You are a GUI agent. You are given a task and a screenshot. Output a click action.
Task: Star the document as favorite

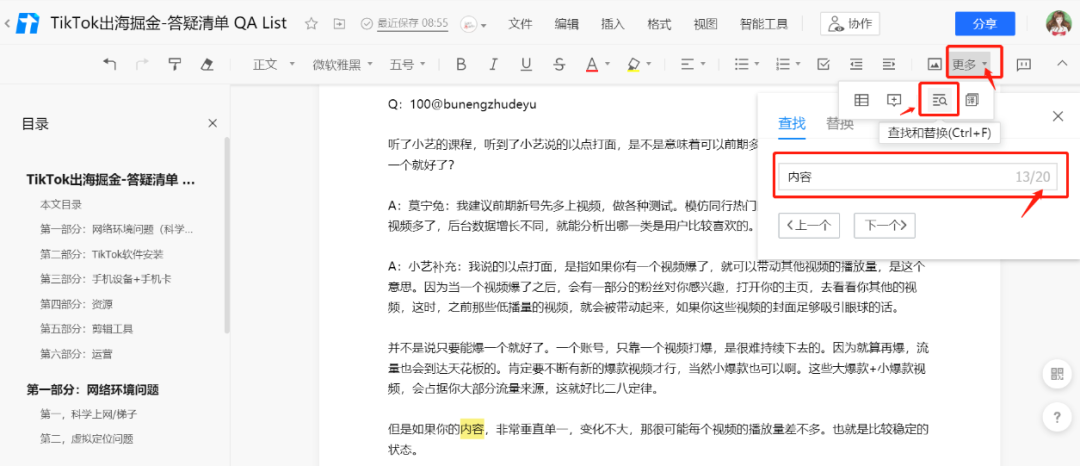coord(311,24)
